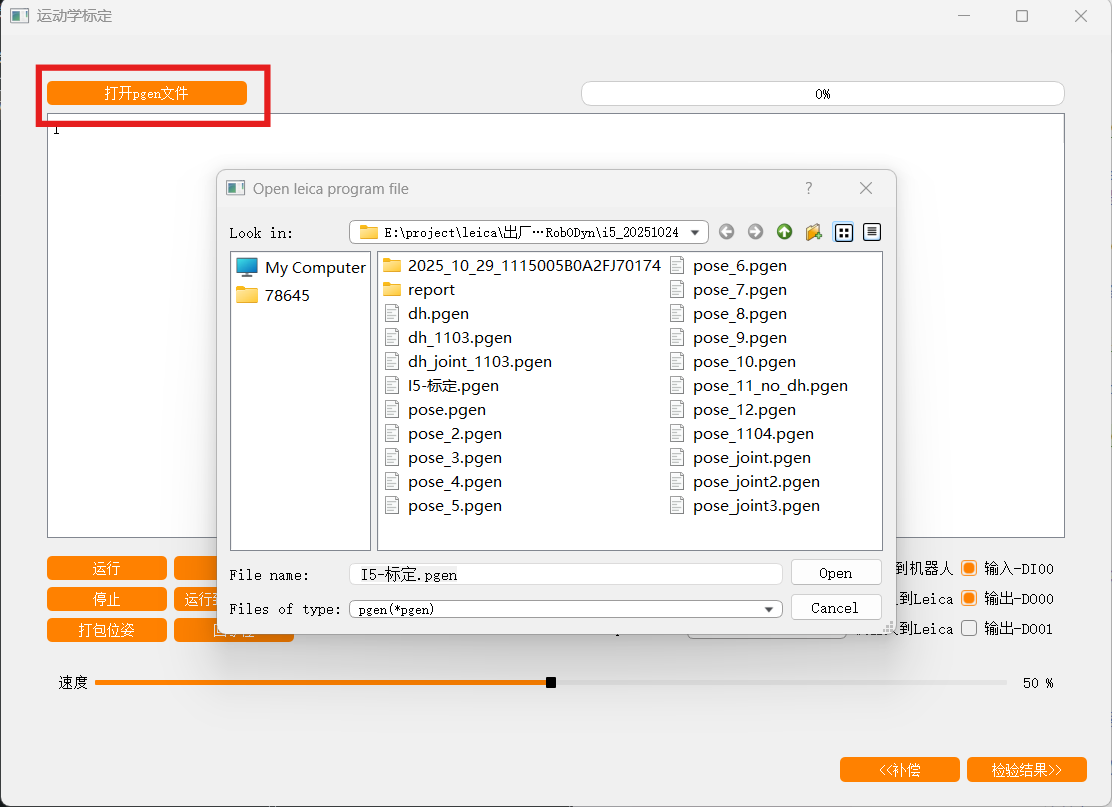Click the create new folder icon
This screenshot has height=807, width=1112.
point(813,231)
